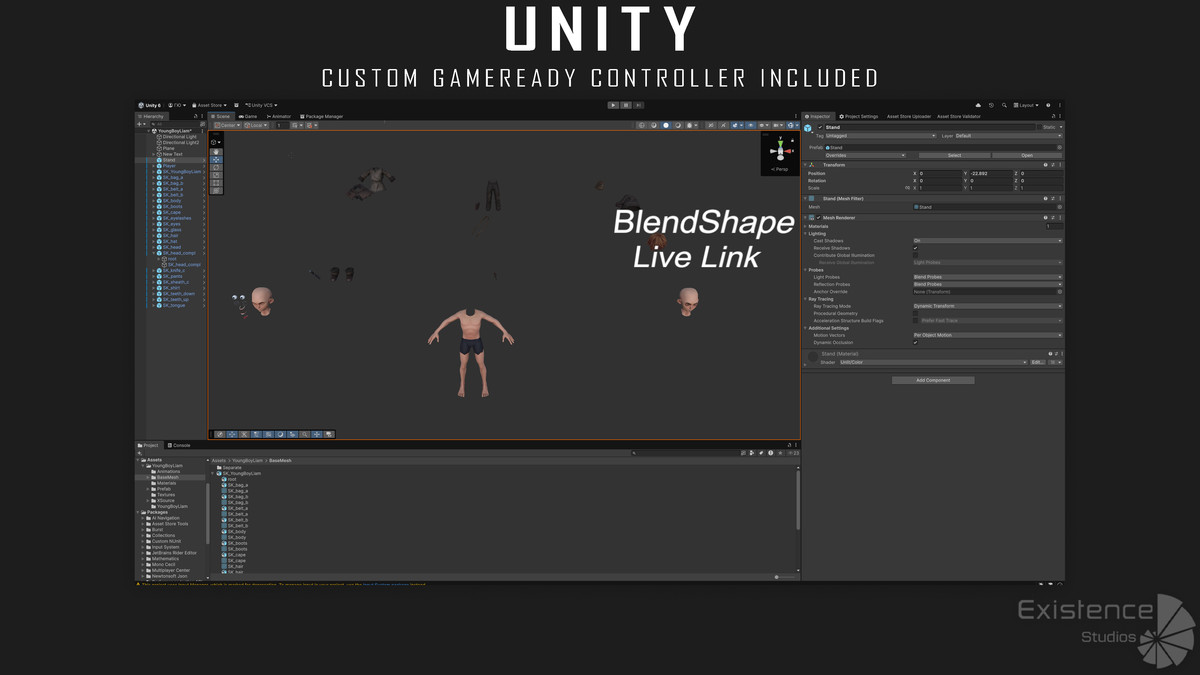1200x675 pixels.
Task: Switch to the Asset Store Uploader tab
Action: pyautogui.click(x=909, y=116)
